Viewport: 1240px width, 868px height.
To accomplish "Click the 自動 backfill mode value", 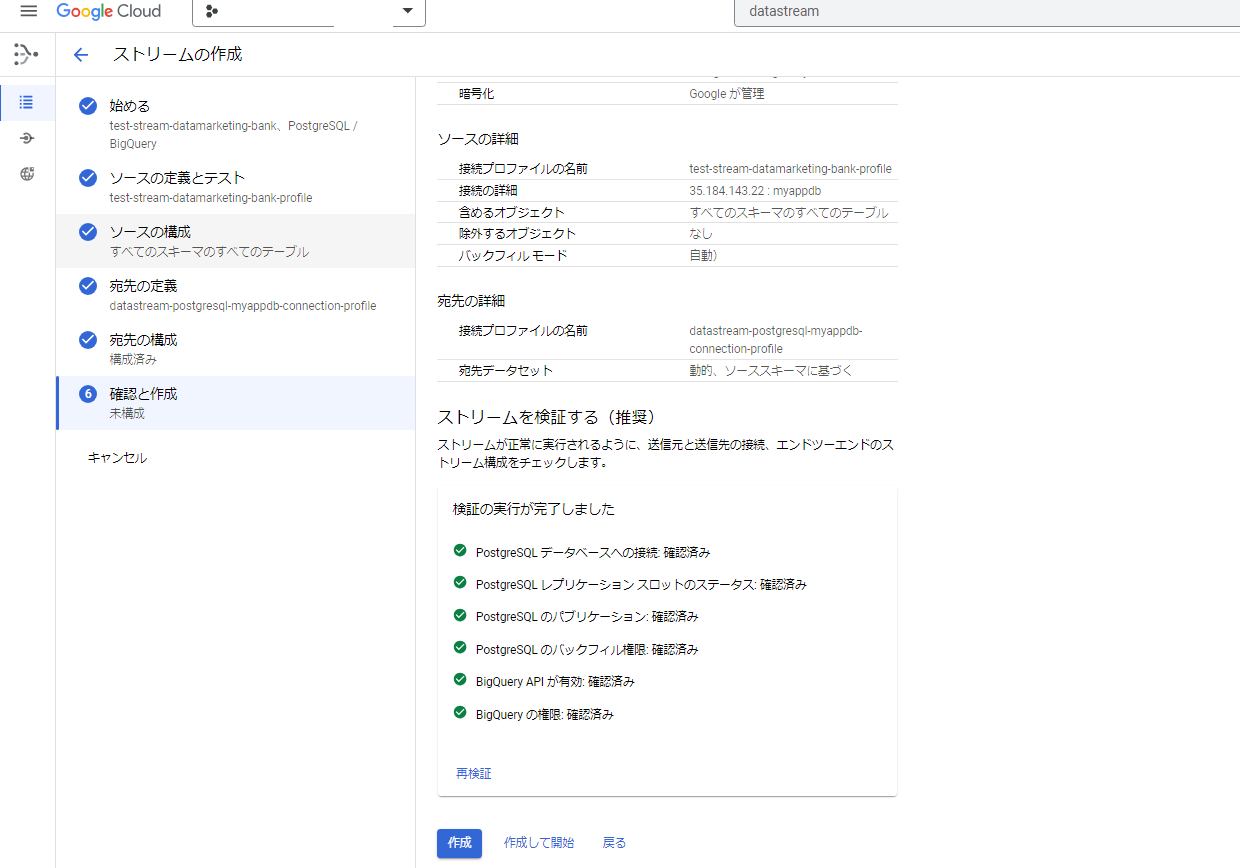I will pyautogui.click(x=703, y=256).
